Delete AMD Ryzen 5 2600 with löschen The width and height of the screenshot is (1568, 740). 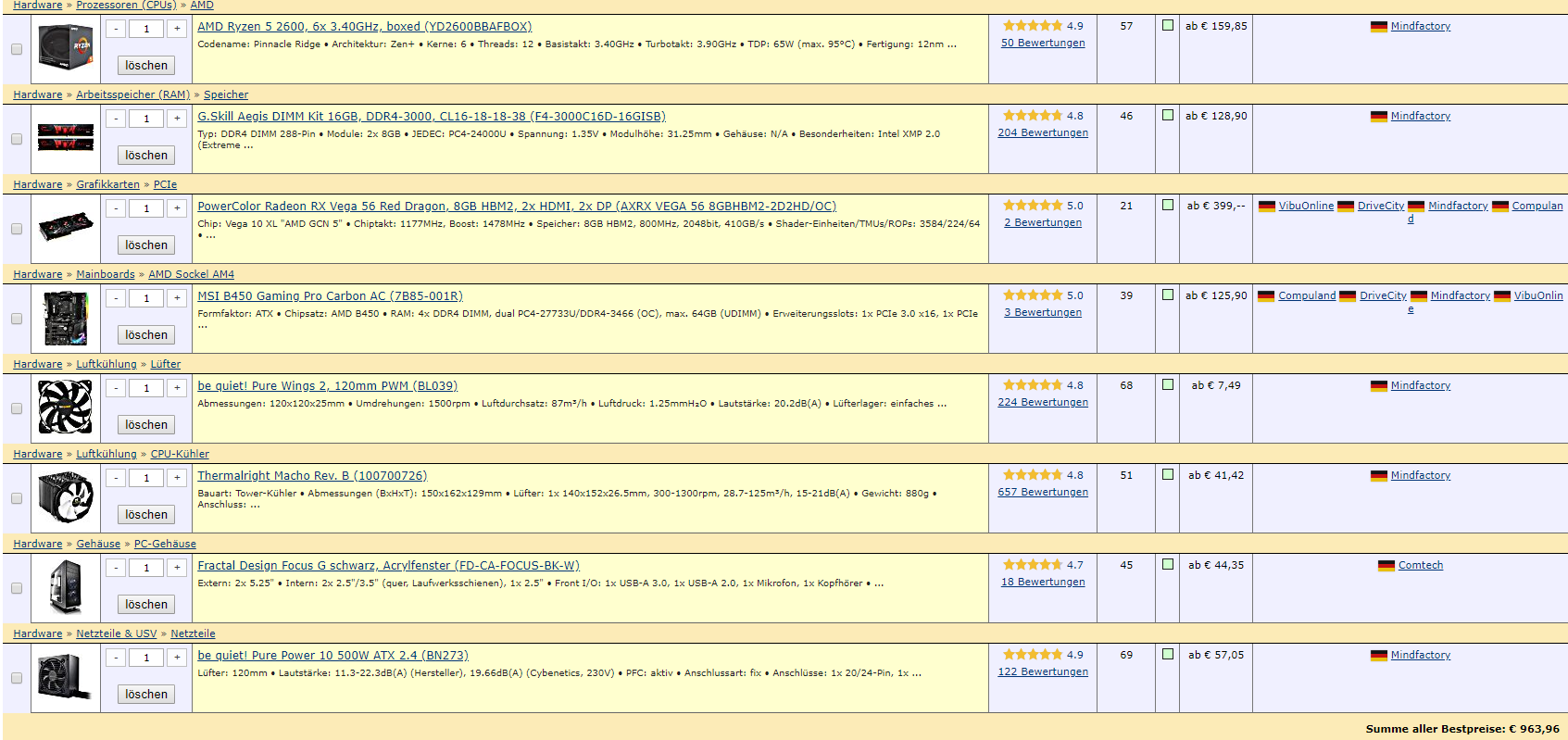[146, 66]
